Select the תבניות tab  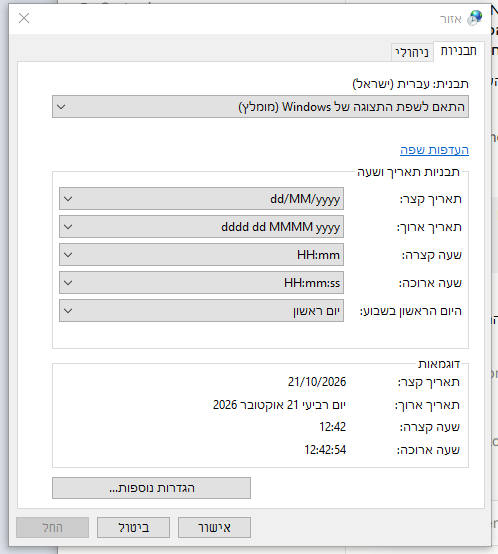[x=458, y=51]
